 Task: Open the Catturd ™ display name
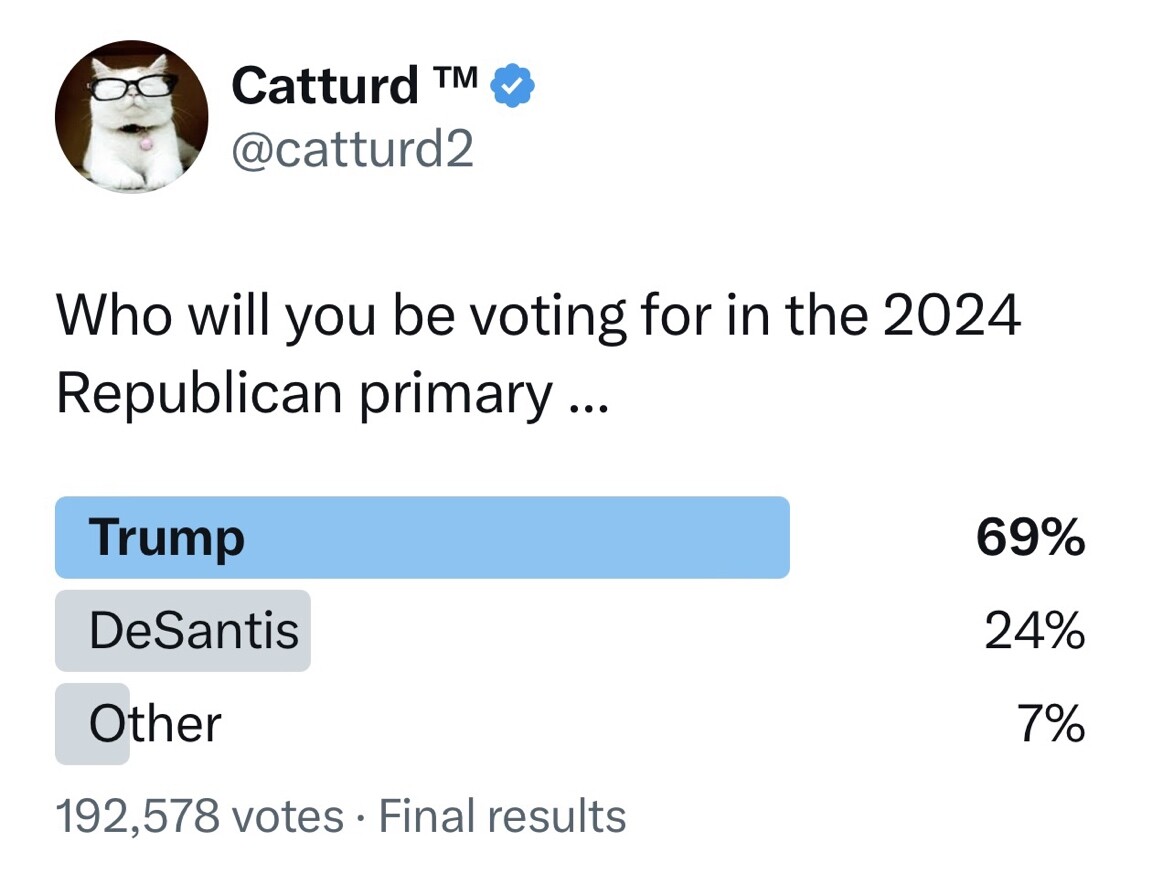tap(354, 85)
